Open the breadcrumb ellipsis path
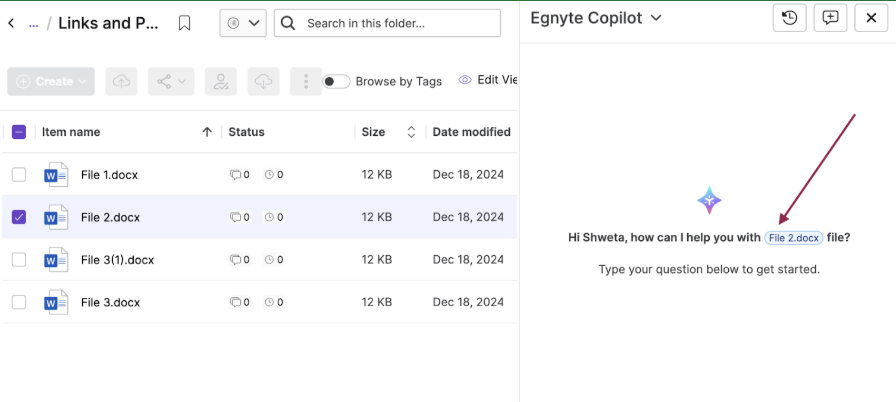 34,24
